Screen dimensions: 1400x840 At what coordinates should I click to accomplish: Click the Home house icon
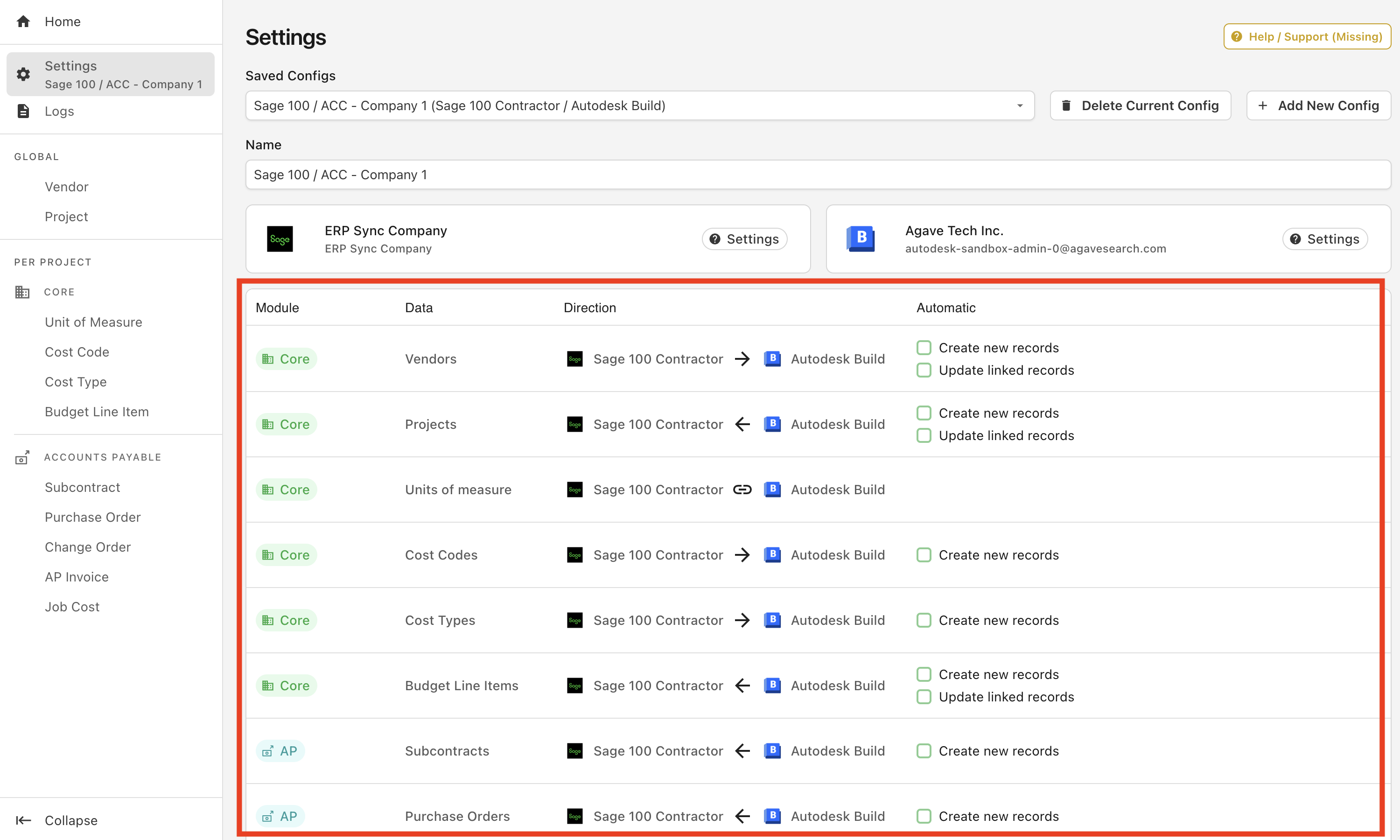tap(23, 21)
